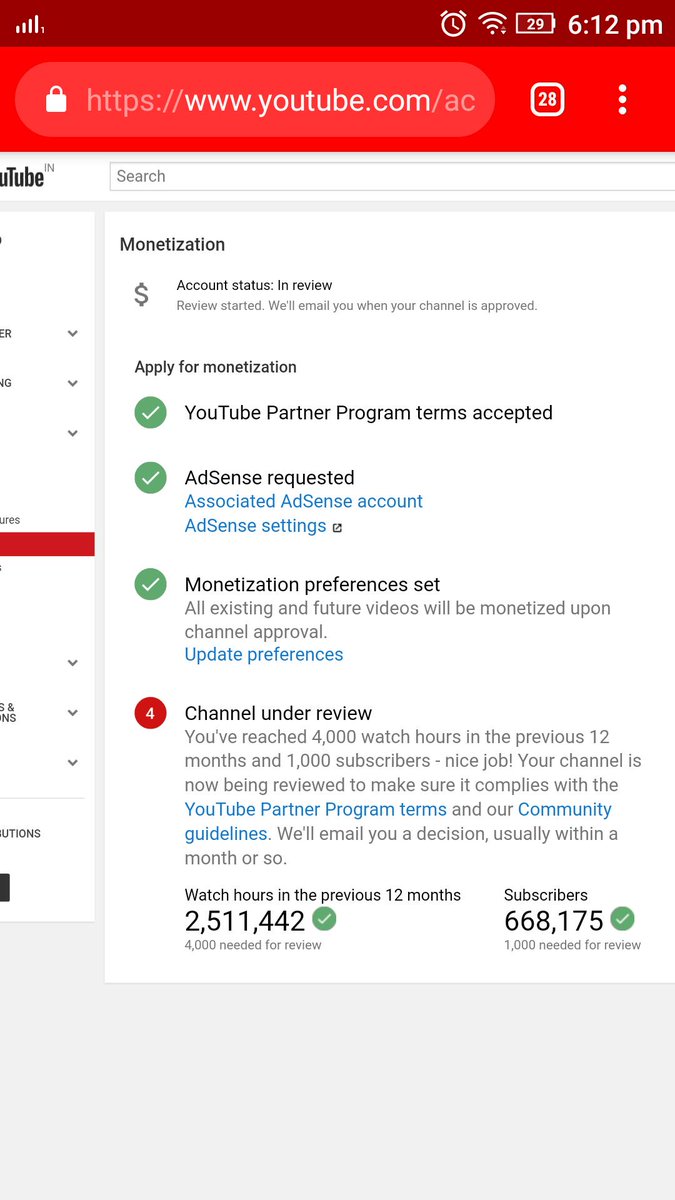Image resolution: width=675 pixels, height=1200 pixels.
Task: Click the dollar sign account status icon
Action: point(141,294)
